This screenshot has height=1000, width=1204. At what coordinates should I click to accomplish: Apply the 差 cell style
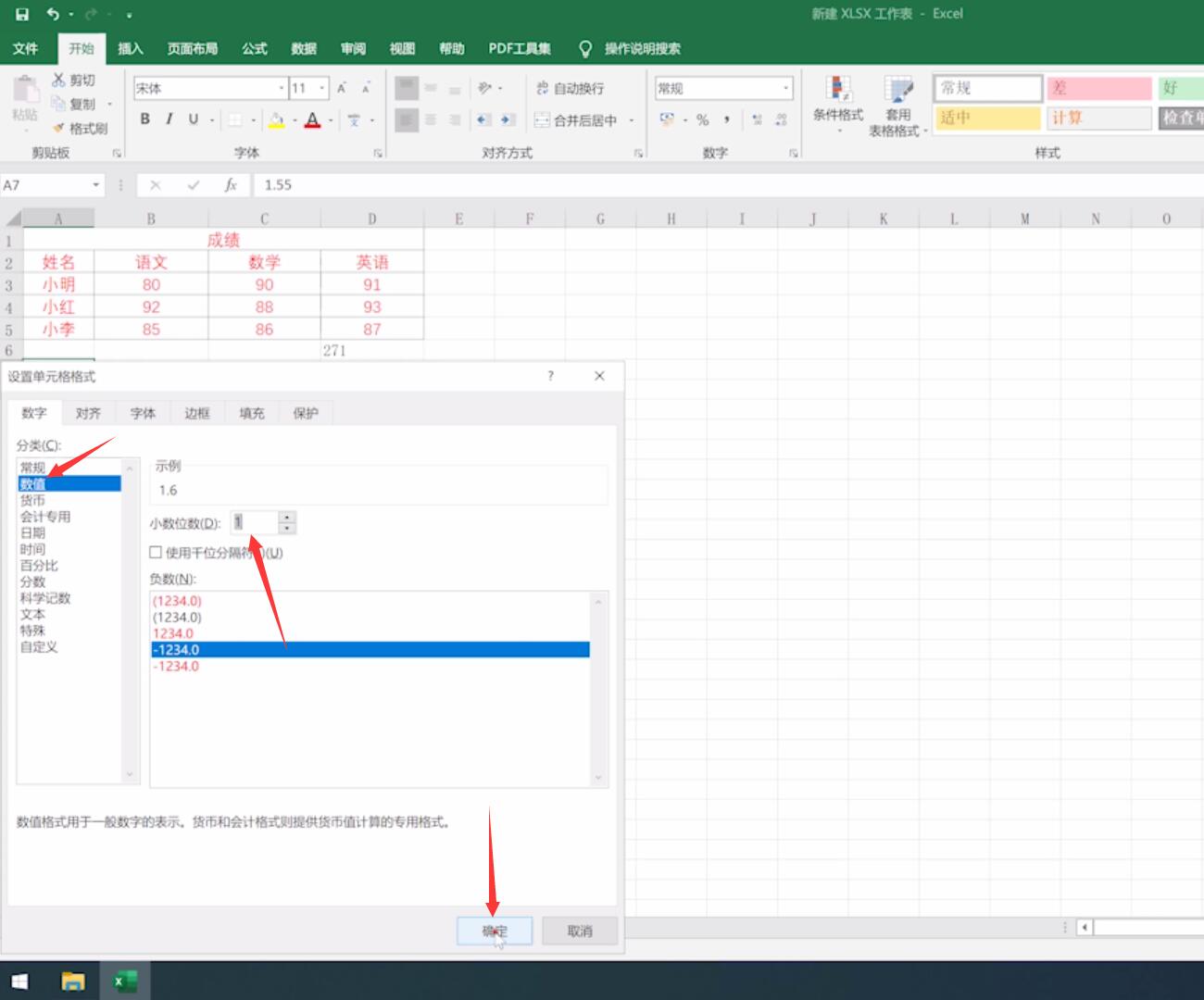point(1098,88)
